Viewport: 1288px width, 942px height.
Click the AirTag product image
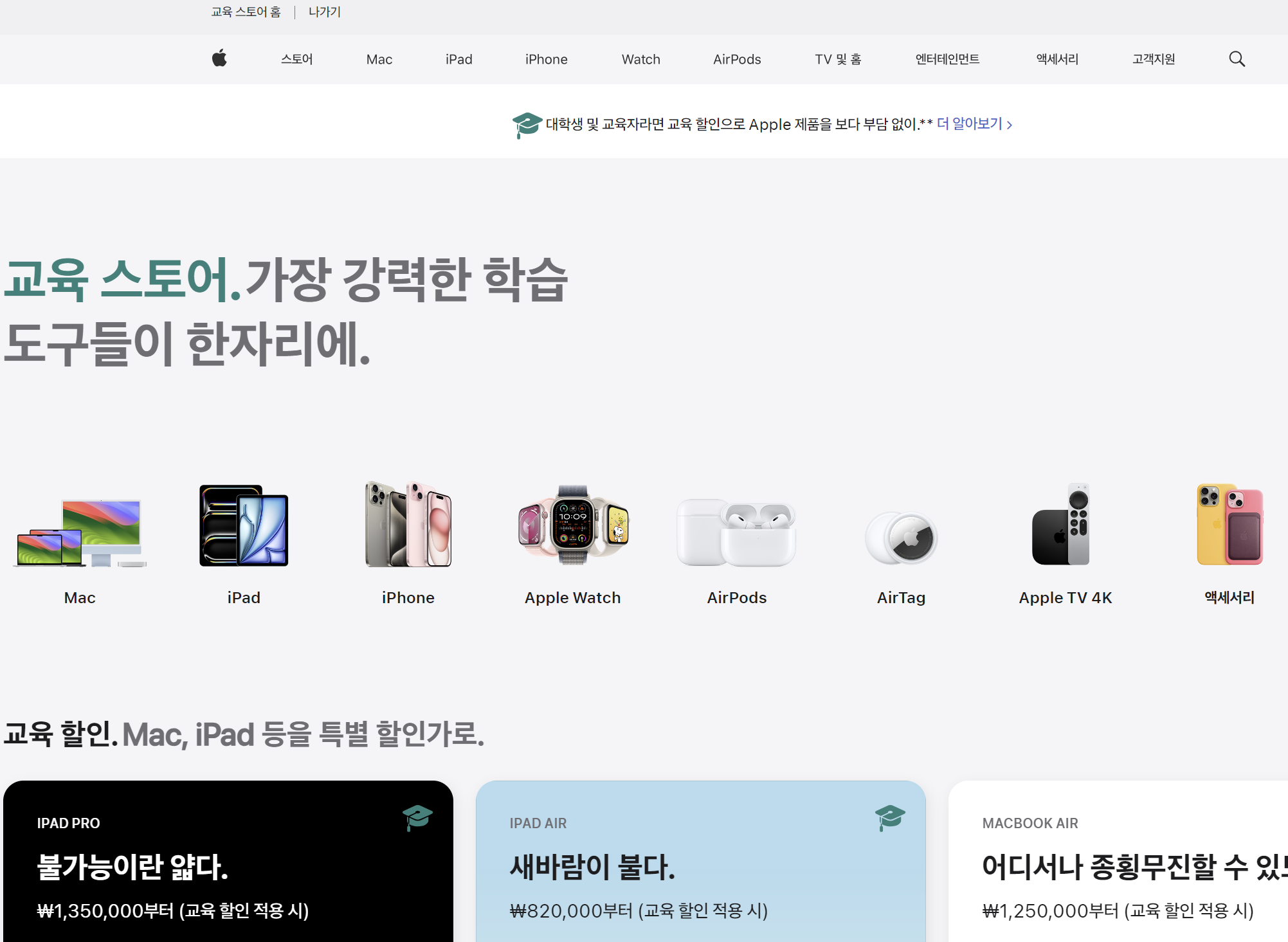(901, 537)
